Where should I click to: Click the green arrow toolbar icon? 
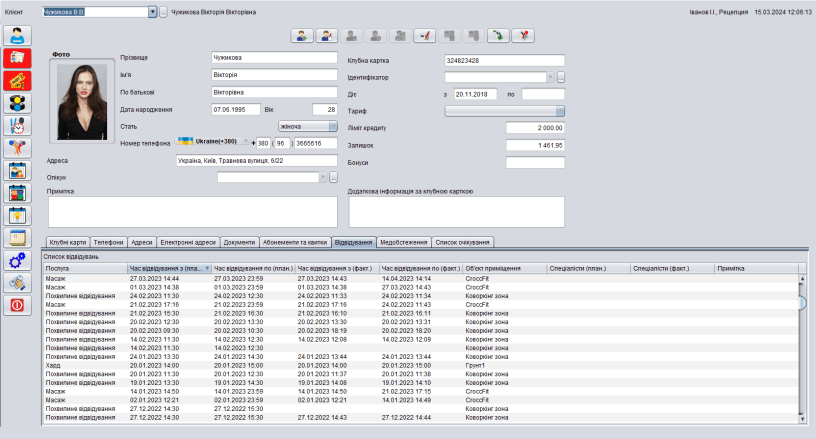[x=498, y=35]
